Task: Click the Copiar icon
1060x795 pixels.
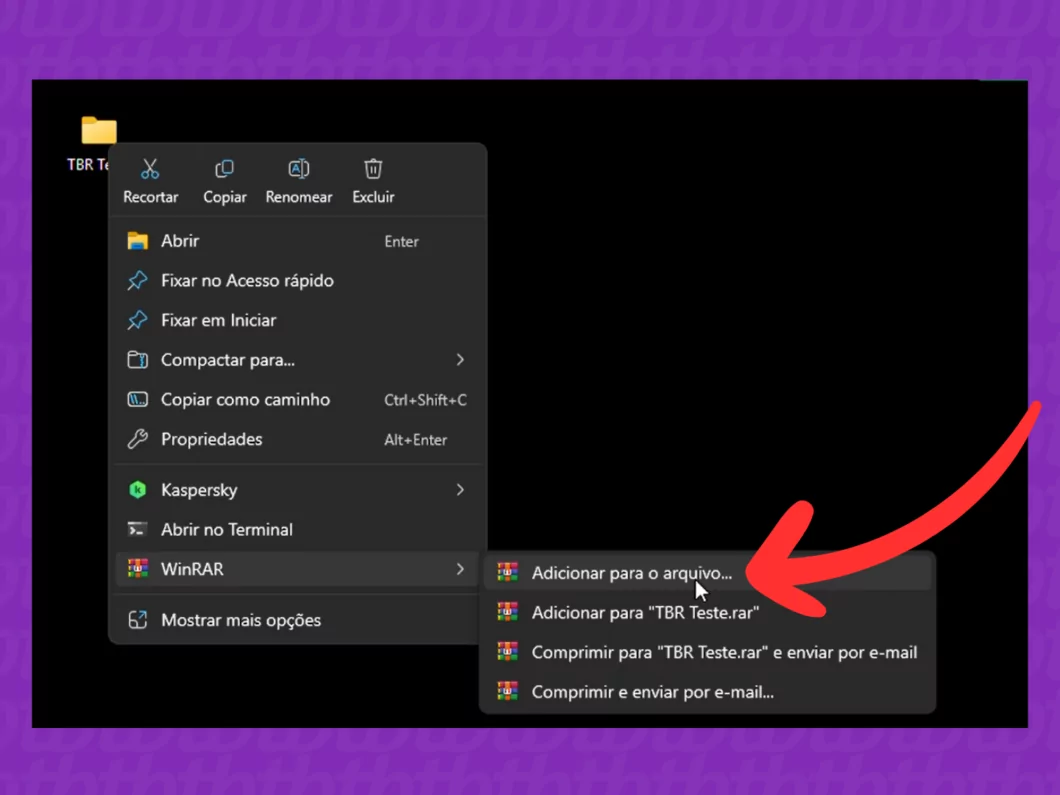Action: (224, 168)
